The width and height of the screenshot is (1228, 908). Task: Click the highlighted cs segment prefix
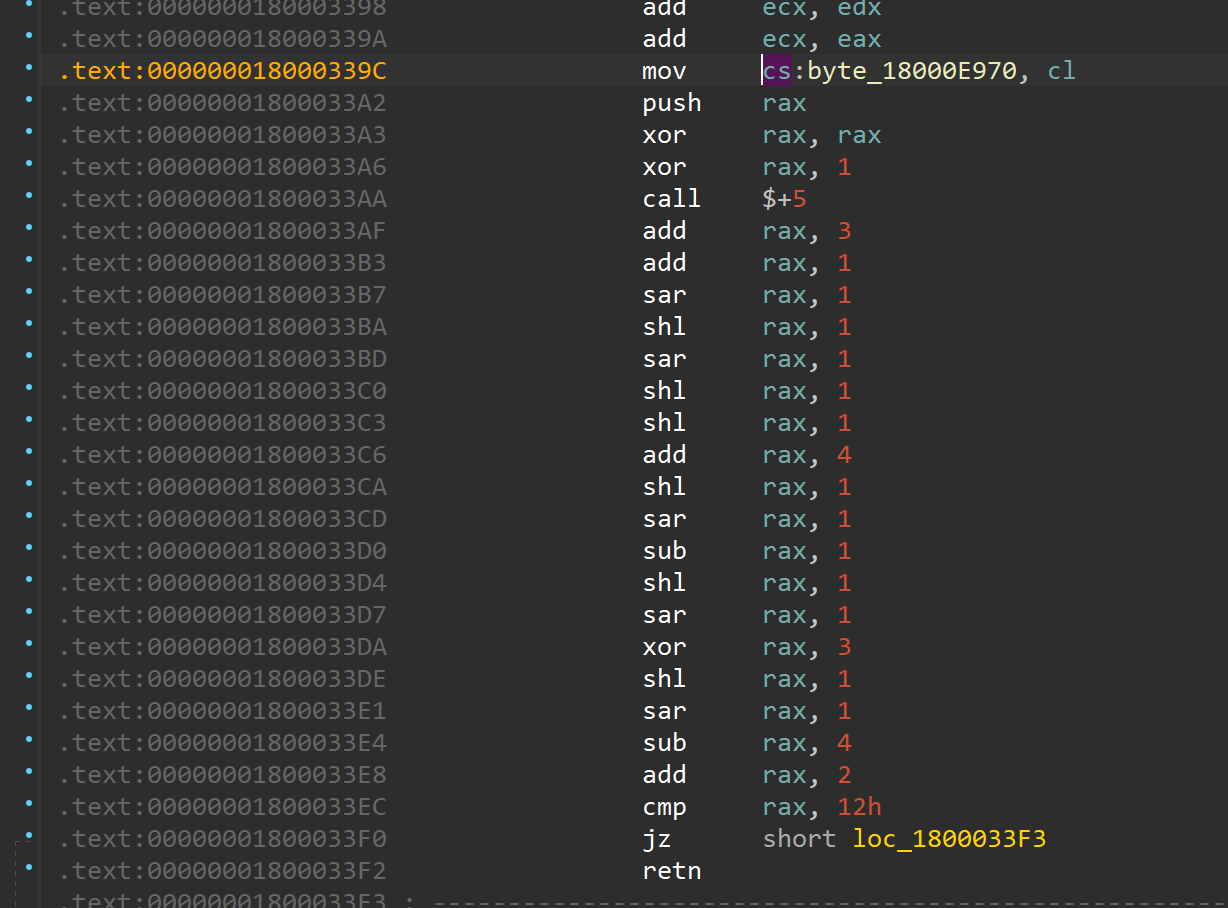(x=776, y=71)
